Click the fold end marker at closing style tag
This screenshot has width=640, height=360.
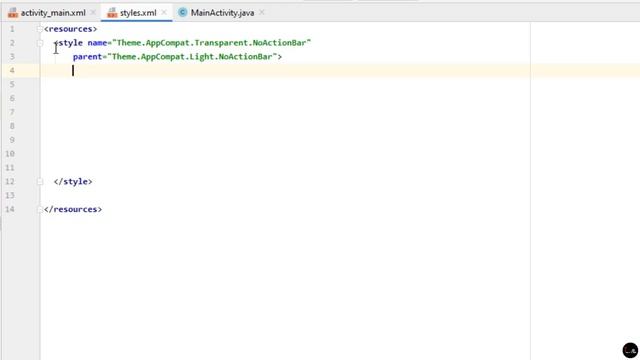[x=40, y=182]
